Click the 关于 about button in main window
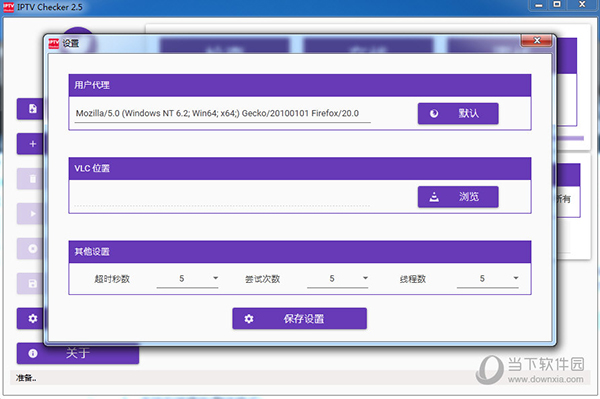This screenshot has height=399, width=600. 78,353
